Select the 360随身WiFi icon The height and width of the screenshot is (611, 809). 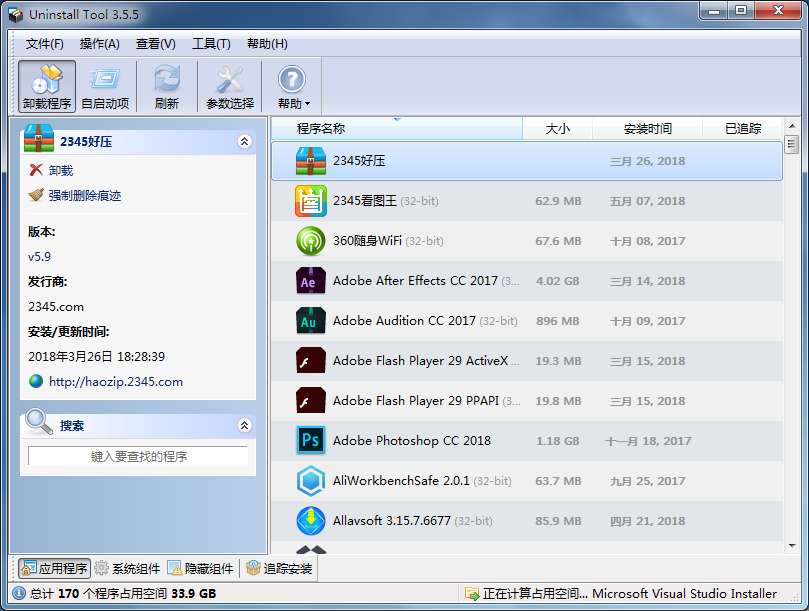(311, 241)
